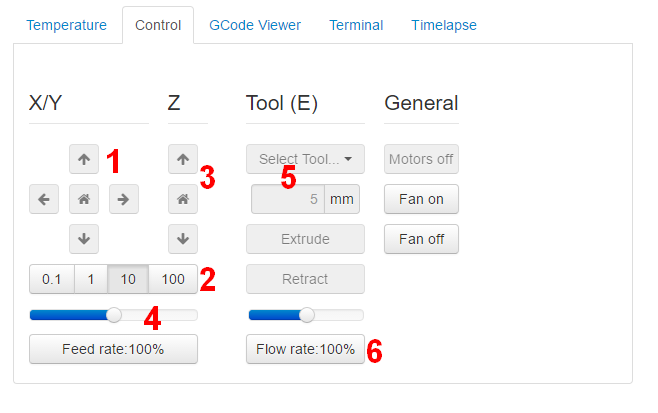Click the Feed rate slider handle
The width and height of the screenshot is (658, 413).
tap(114, 315)
